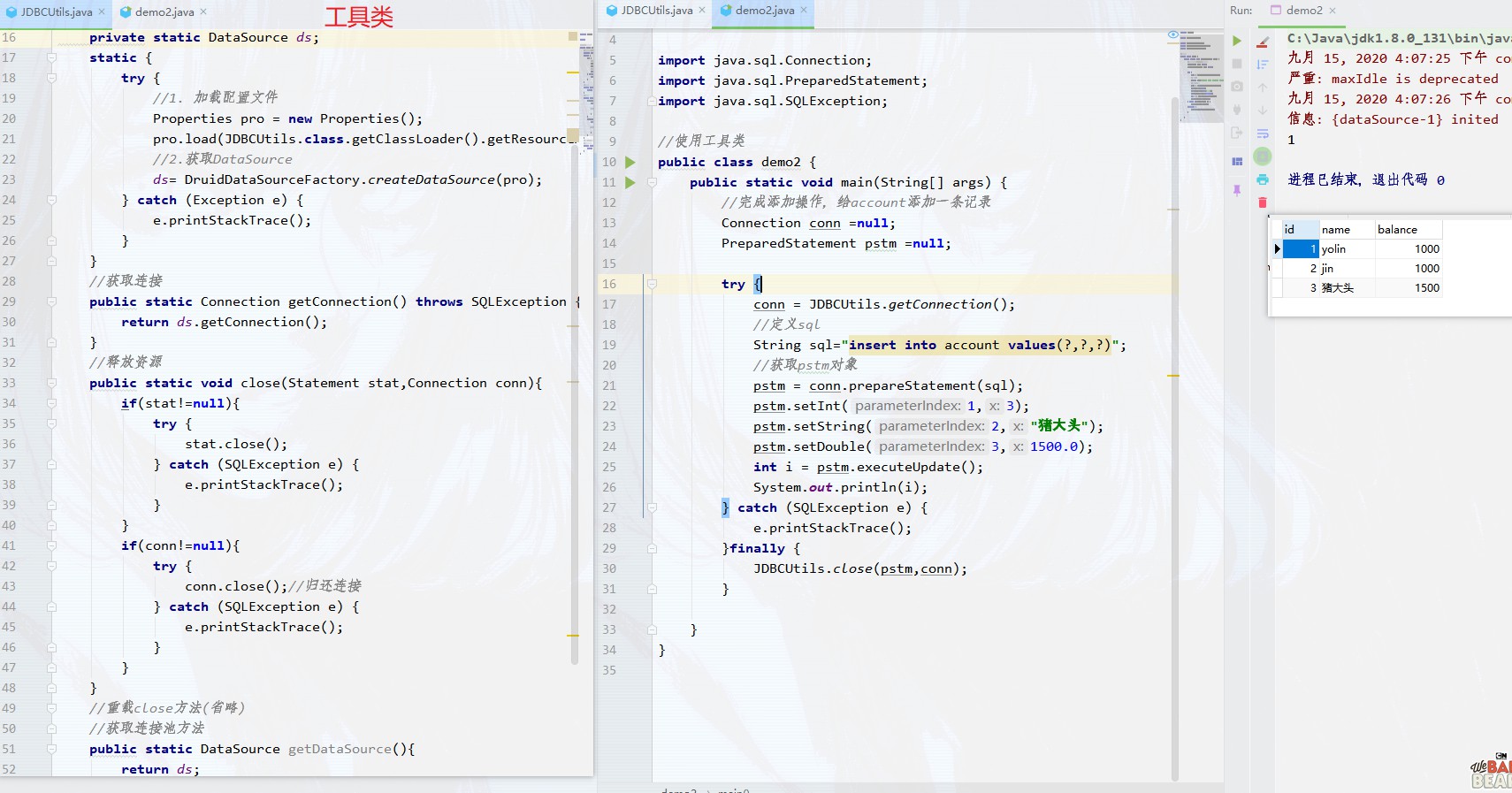Select the row indicator arrow for yolin
The image size is (1512, 793).
click(1277, 249)
